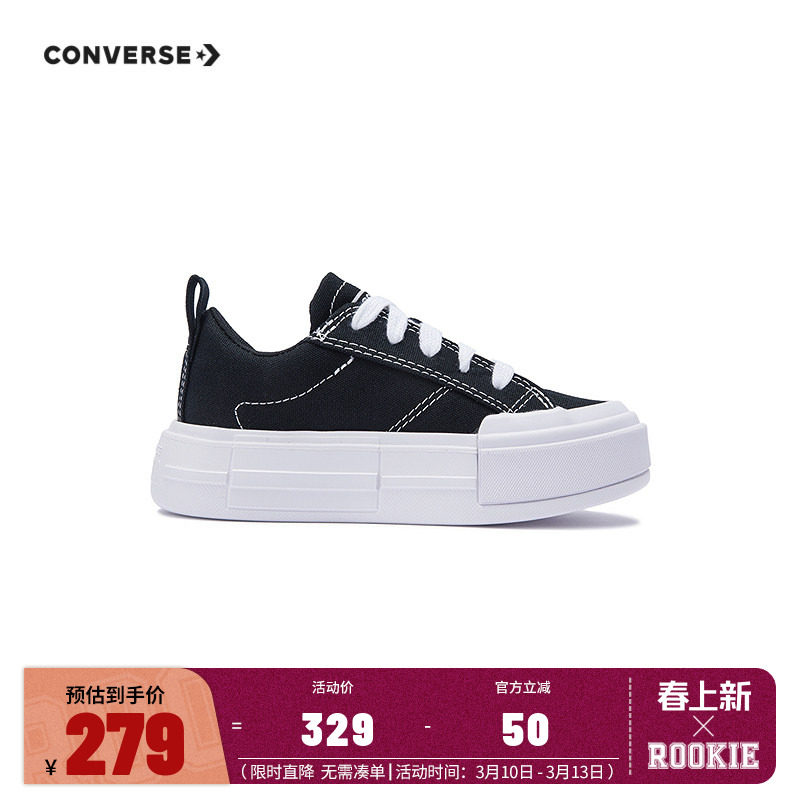Click the 官方立减 heading

pyautogui.click(x=522, y=687)
